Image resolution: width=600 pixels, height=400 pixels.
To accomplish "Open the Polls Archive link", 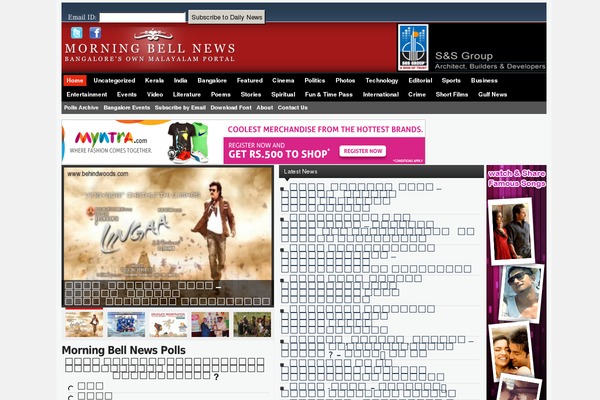I will coord(81,108).
